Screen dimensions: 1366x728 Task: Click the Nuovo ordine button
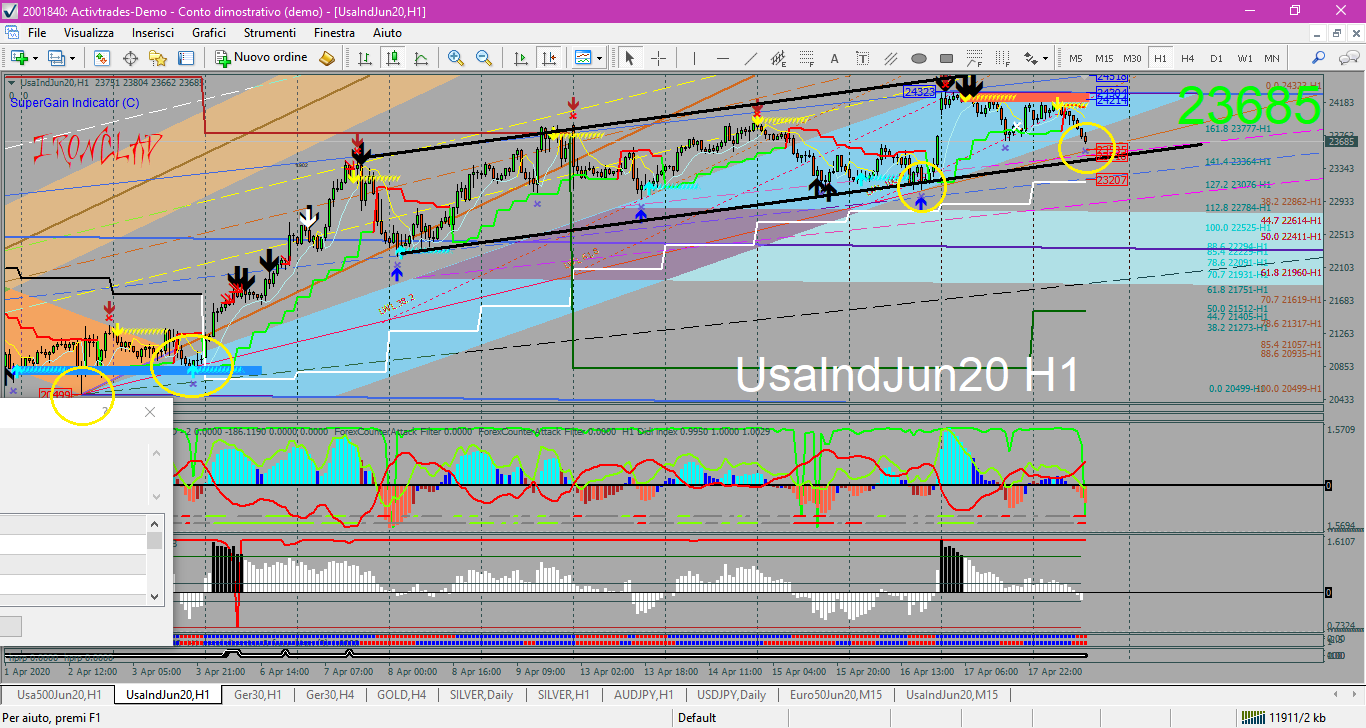(262, 58)
